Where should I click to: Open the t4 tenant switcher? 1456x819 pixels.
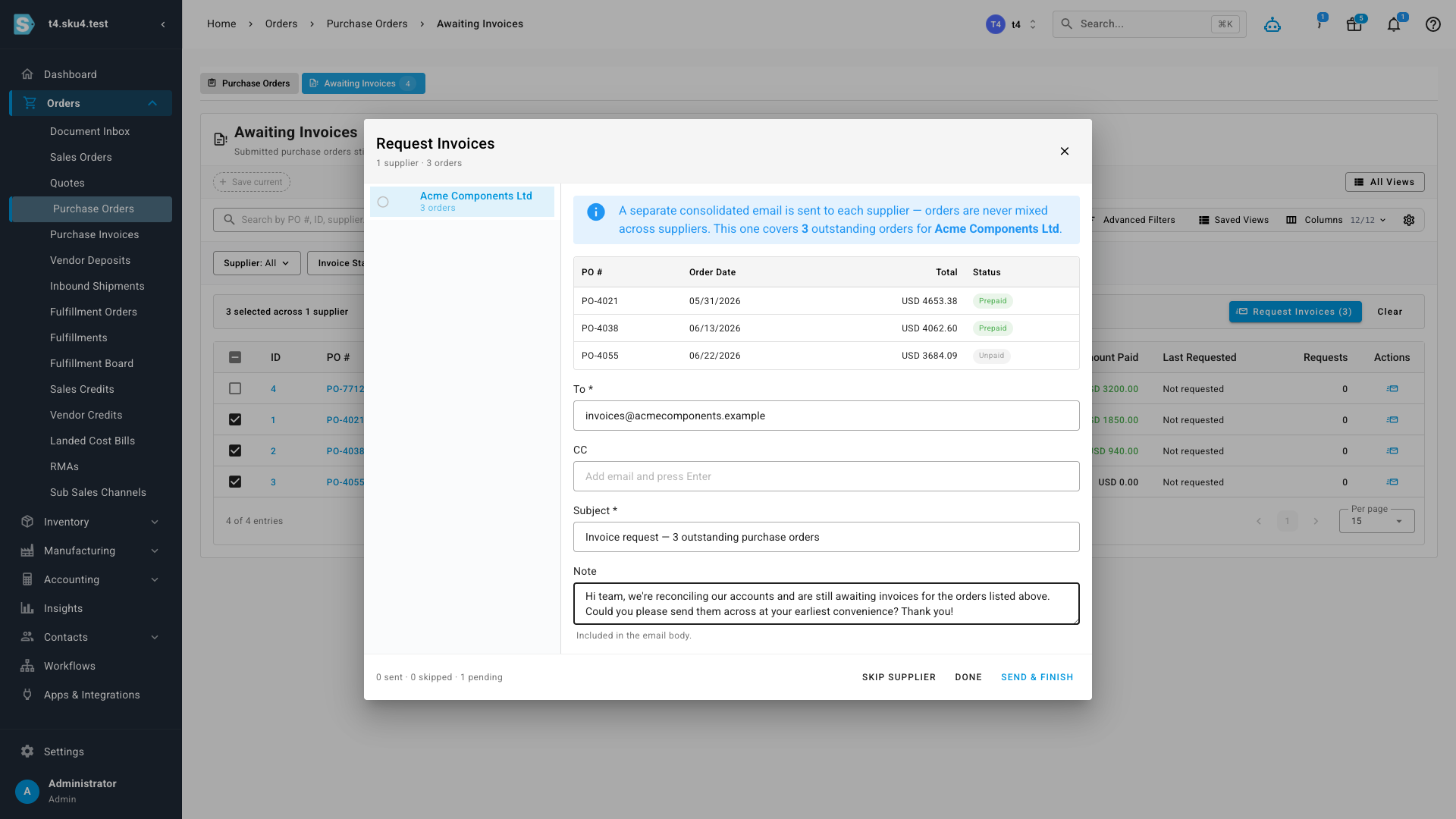tap(1012, 24)
